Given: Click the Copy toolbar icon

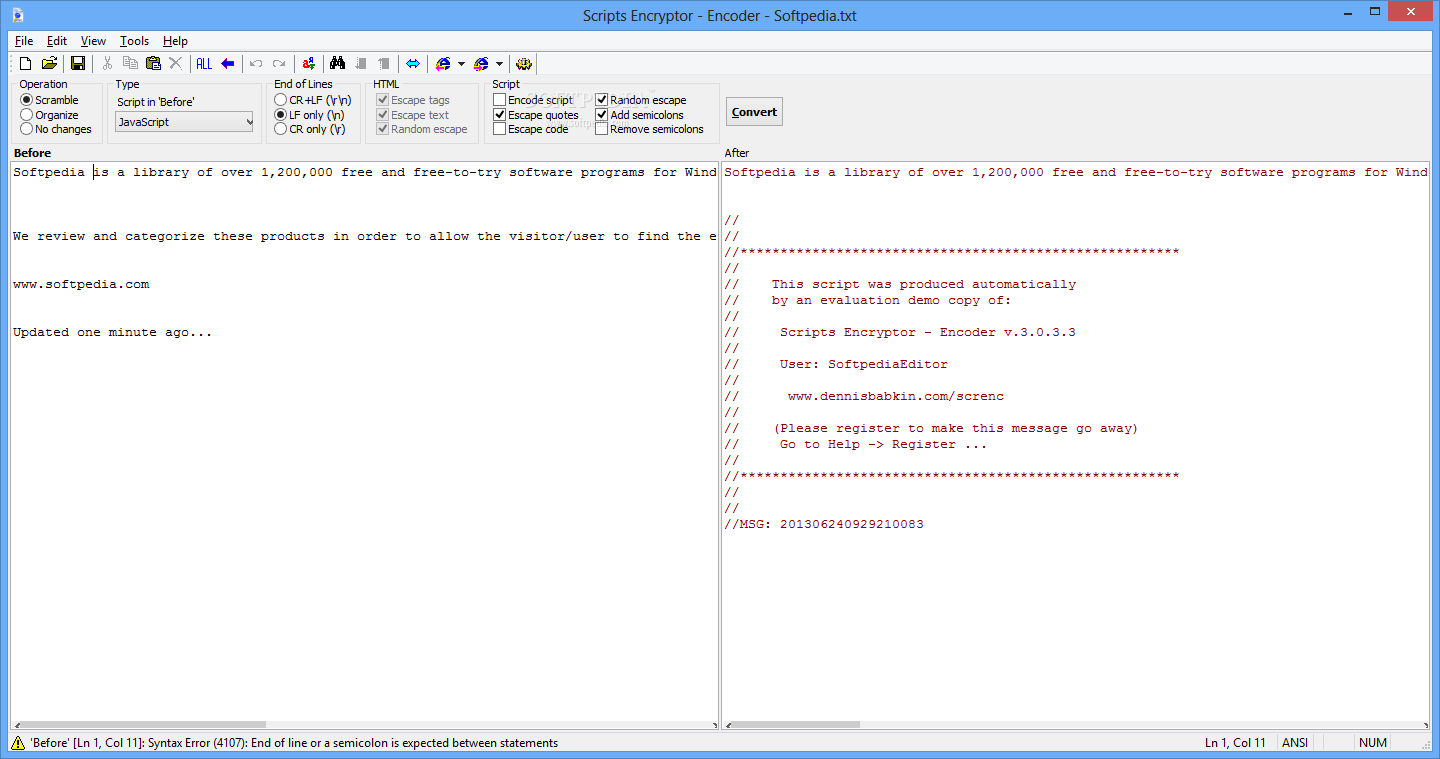Looking at the screenshot, I should click(x=130, y=63).
